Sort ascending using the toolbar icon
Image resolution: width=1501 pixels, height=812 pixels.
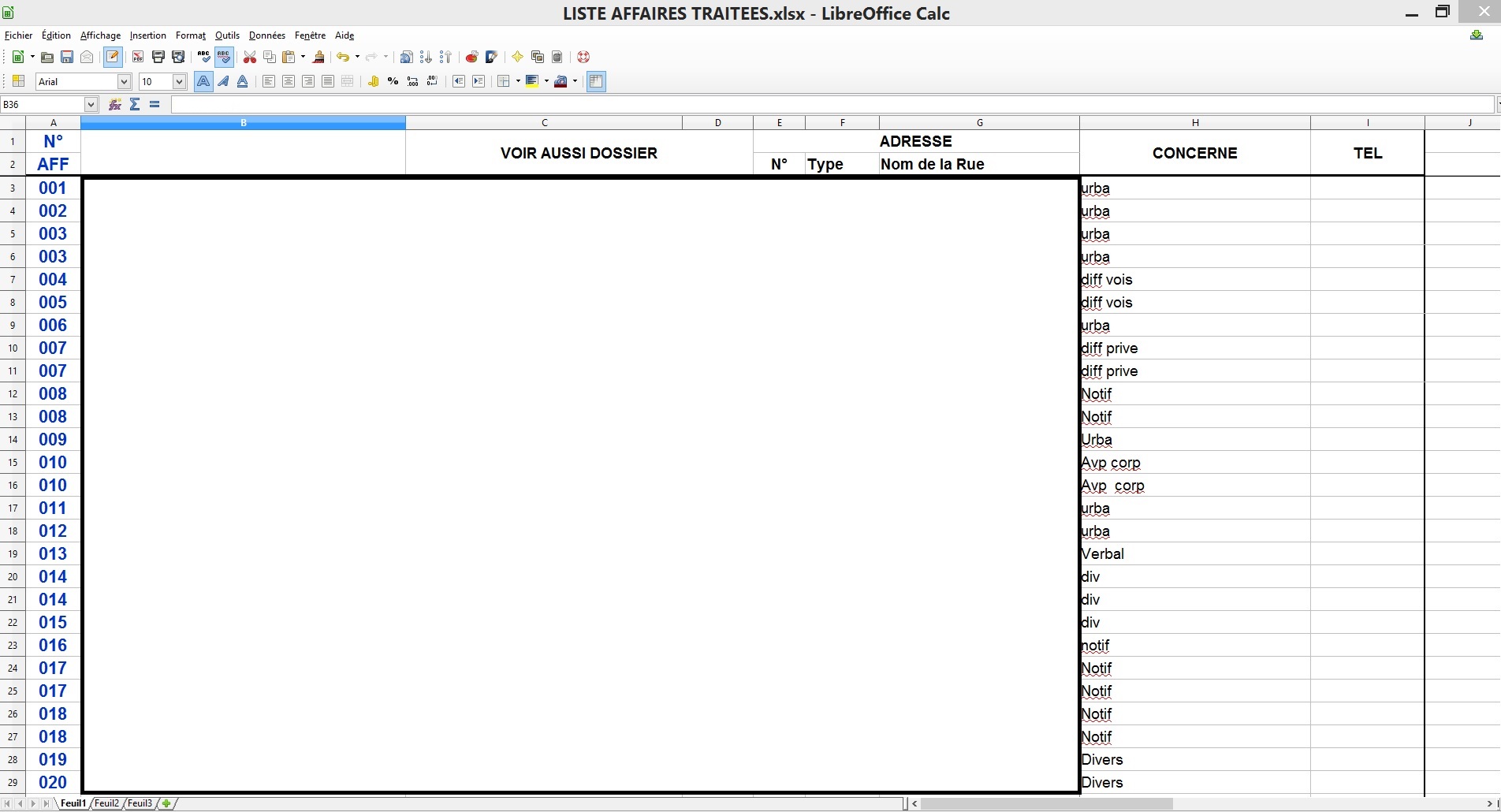point(426,57)
